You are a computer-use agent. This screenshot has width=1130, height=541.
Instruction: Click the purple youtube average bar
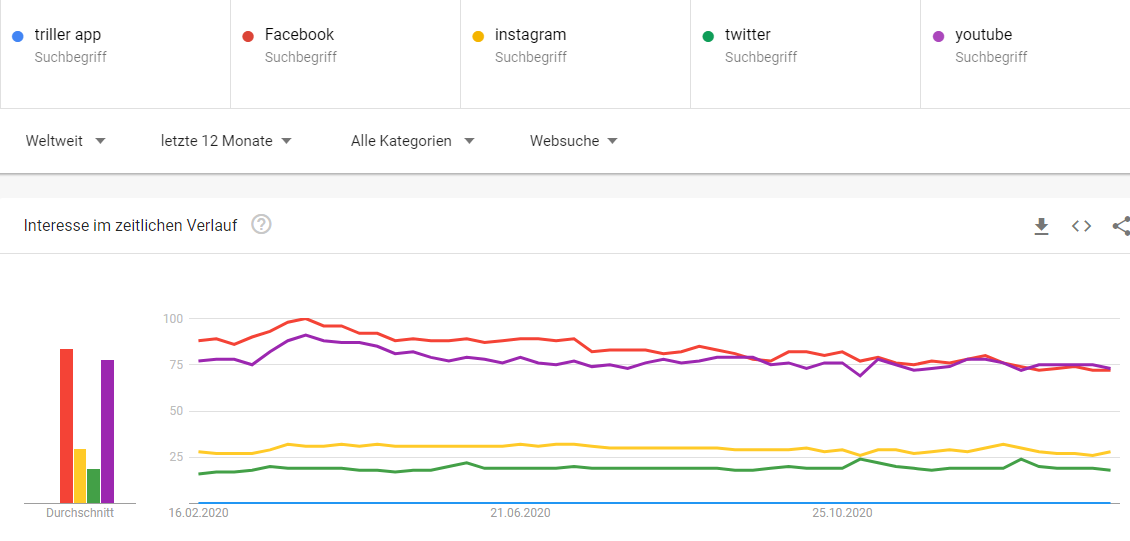click(107, 431)
